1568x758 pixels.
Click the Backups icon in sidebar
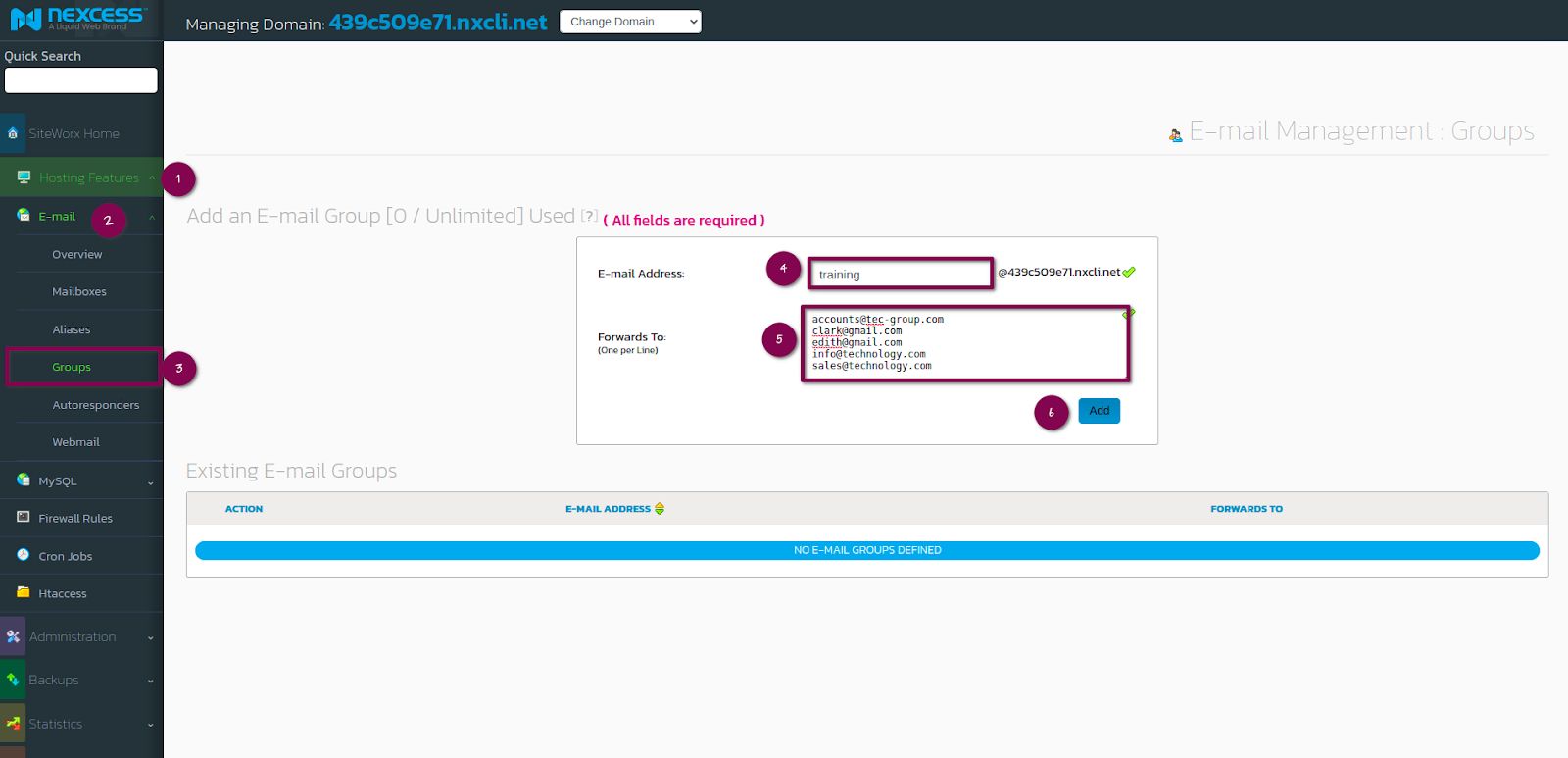13,680
